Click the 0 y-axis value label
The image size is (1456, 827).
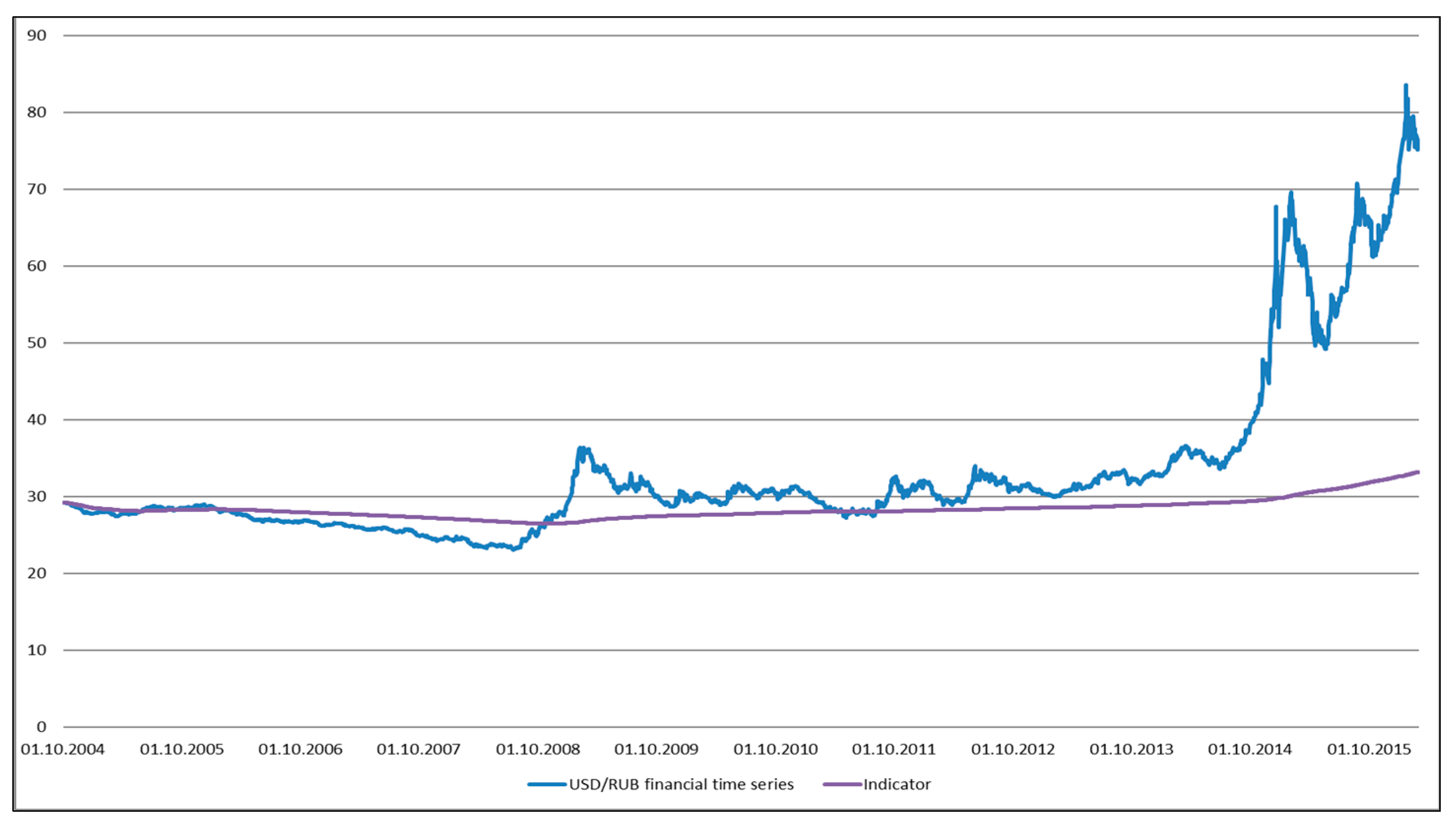tap(41, 727)
